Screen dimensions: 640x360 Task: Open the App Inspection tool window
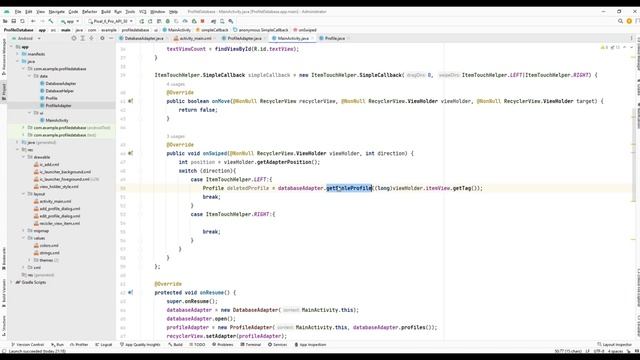pyautogui.click(x=311, y=344)
